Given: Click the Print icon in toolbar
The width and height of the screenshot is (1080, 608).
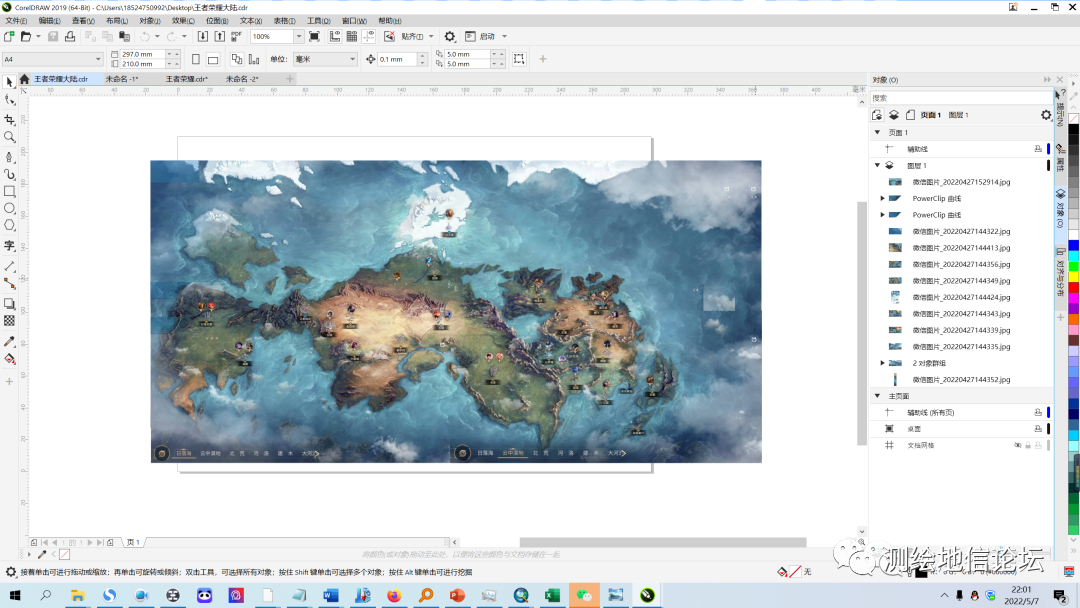Looking at the screenshot, I should pyautogui.click(x=70, y=36).
